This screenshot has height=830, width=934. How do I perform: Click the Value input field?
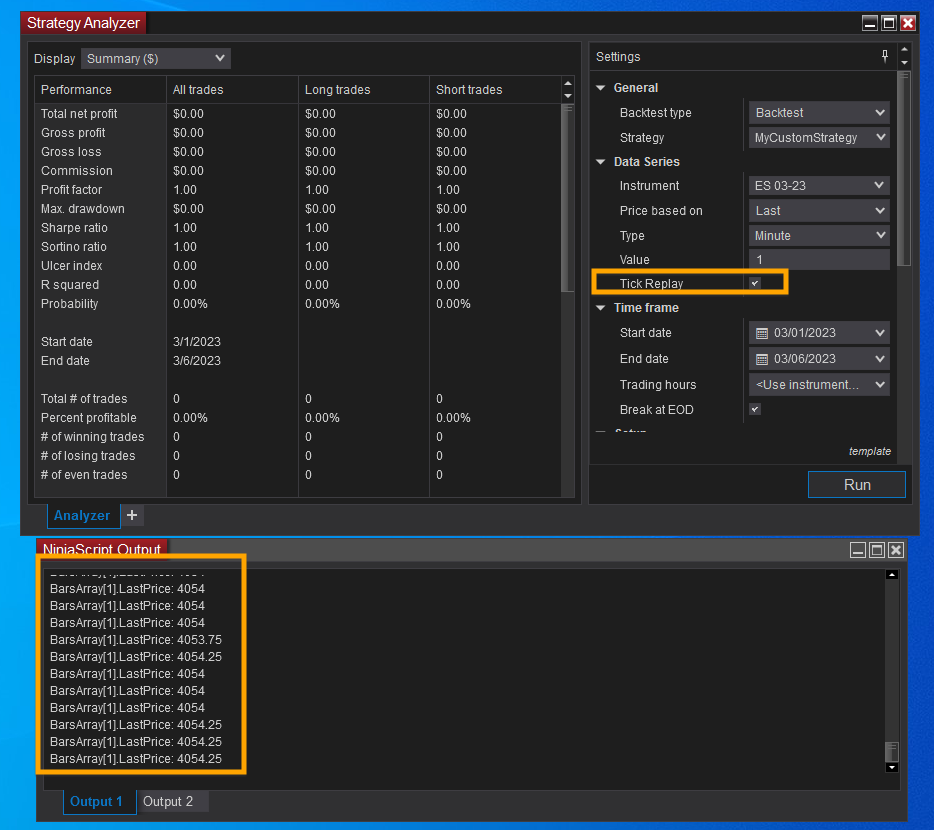819,260
